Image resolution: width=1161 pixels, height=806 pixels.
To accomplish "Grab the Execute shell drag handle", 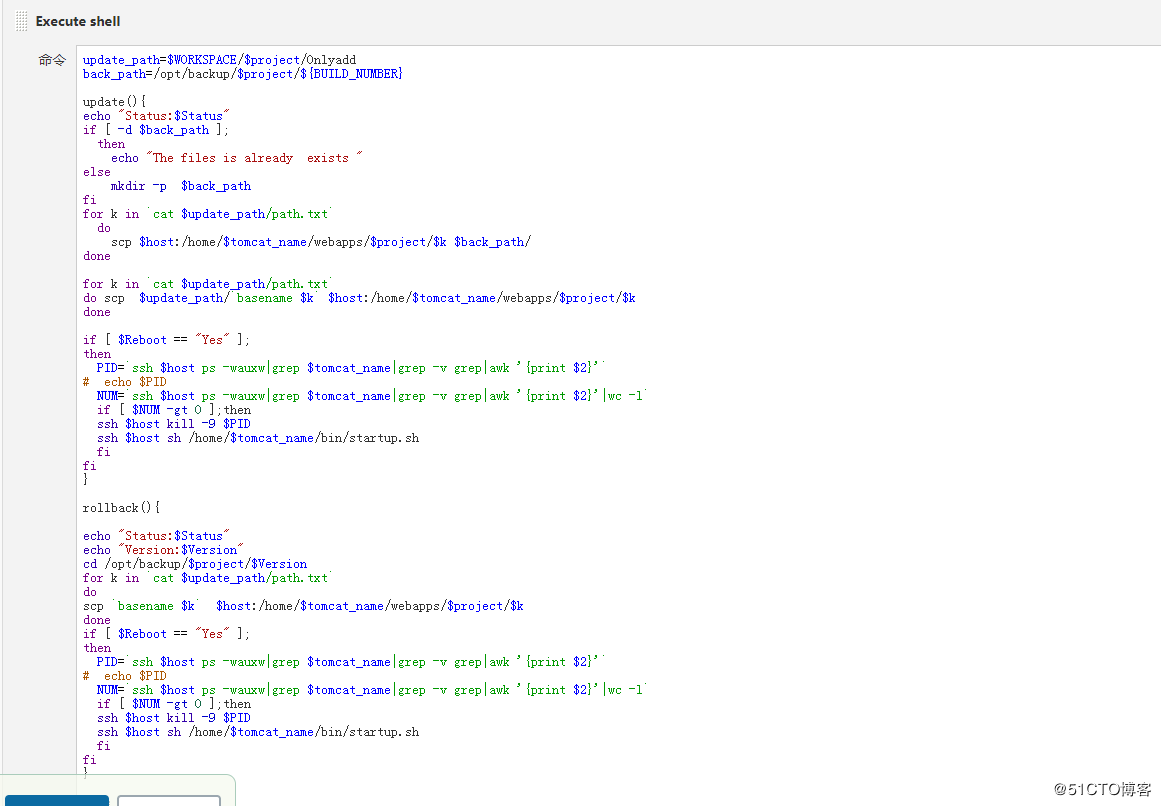I will point(21,21).
